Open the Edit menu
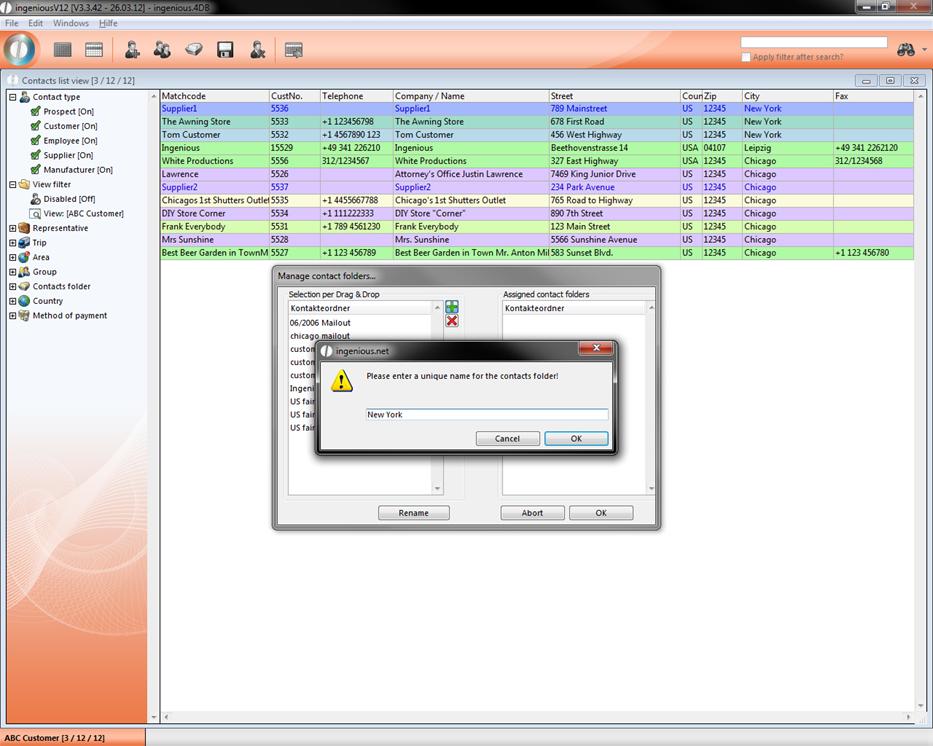933x746 pixels. tap(35, 23)
